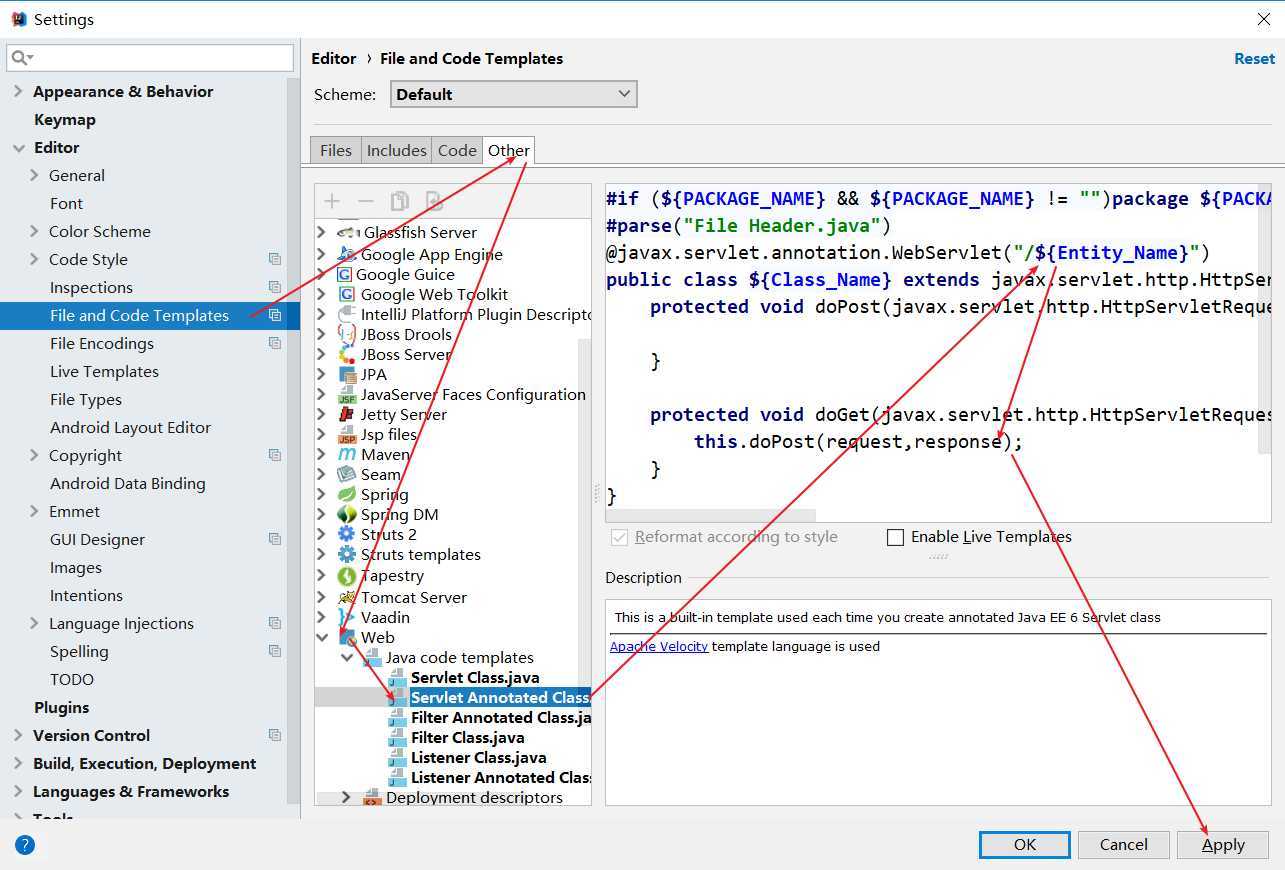Open the Plugins settings page
This screenshot has height=870, width=1285.
(x=61, y=707)
